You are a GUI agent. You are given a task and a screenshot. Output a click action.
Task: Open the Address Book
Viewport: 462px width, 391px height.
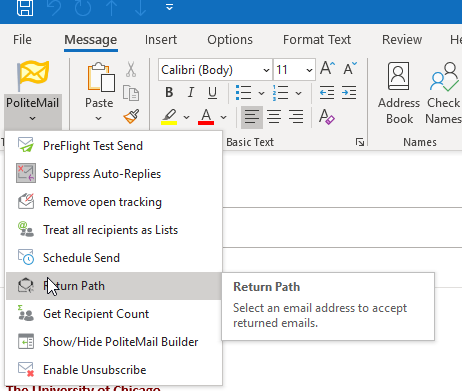tap(399, 93)
